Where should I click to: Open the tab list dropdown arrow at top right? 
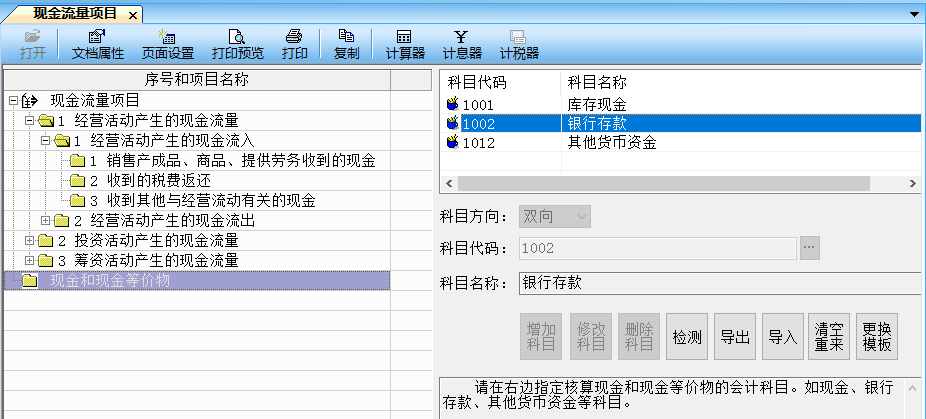[914, 13]
